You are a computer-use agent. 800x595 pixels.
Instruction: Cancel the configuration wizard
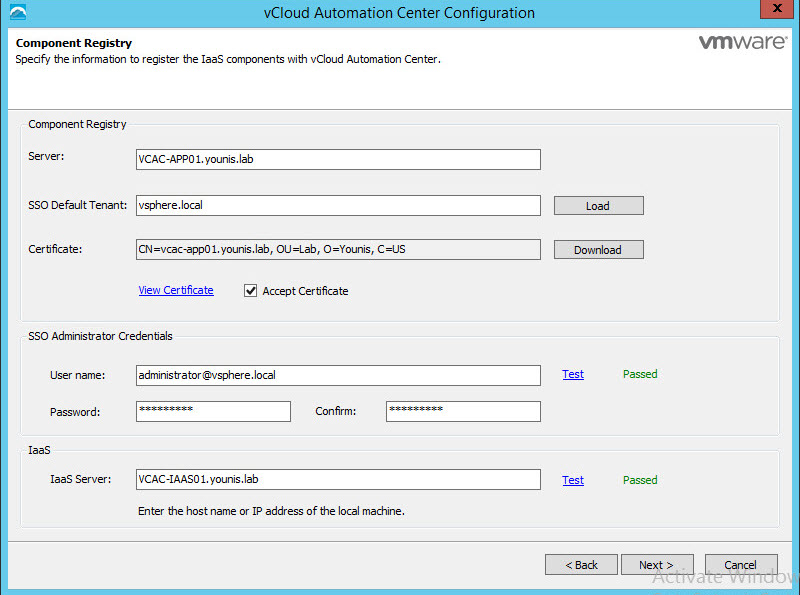click(x=740, y=565)
